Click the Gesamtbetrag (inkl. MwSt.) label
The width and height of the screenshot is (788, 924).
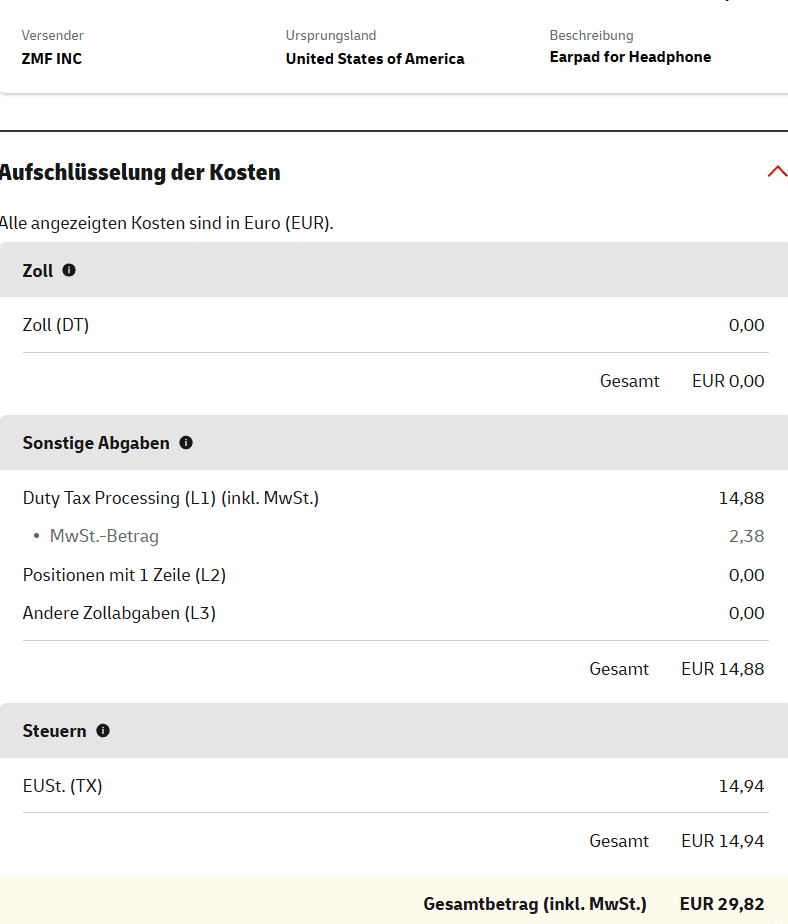point(535,904)
